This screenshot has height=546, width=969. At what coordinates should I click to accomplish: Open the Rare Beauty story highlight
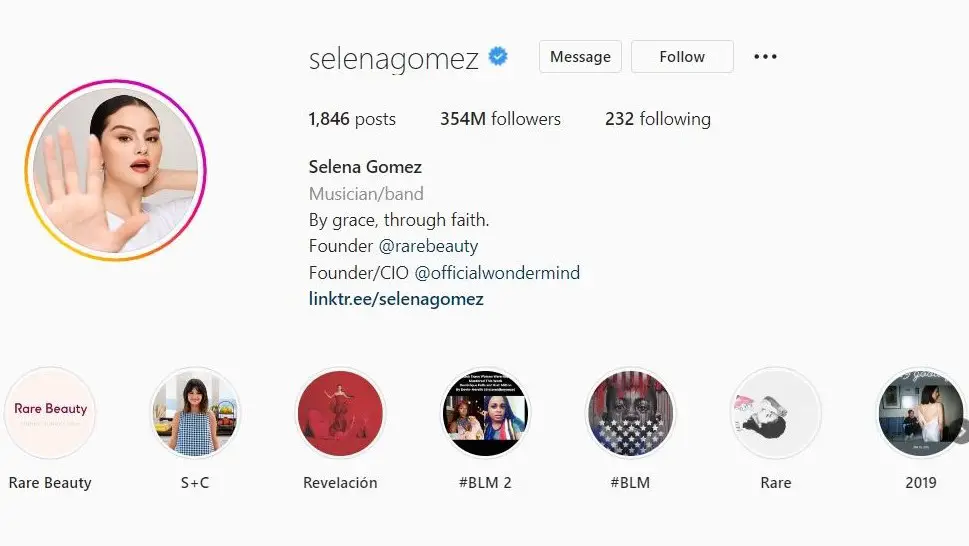coord(50,413)
